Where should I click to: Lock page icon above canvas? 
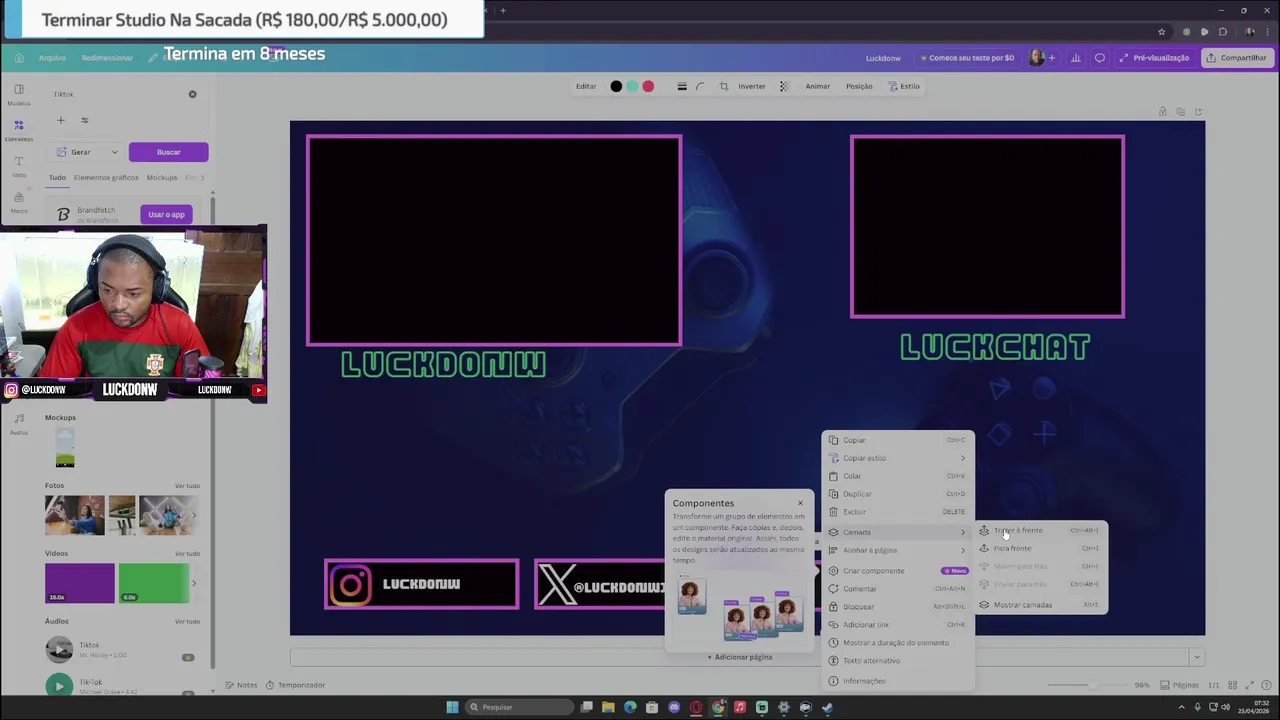(x=1162, y=111)
